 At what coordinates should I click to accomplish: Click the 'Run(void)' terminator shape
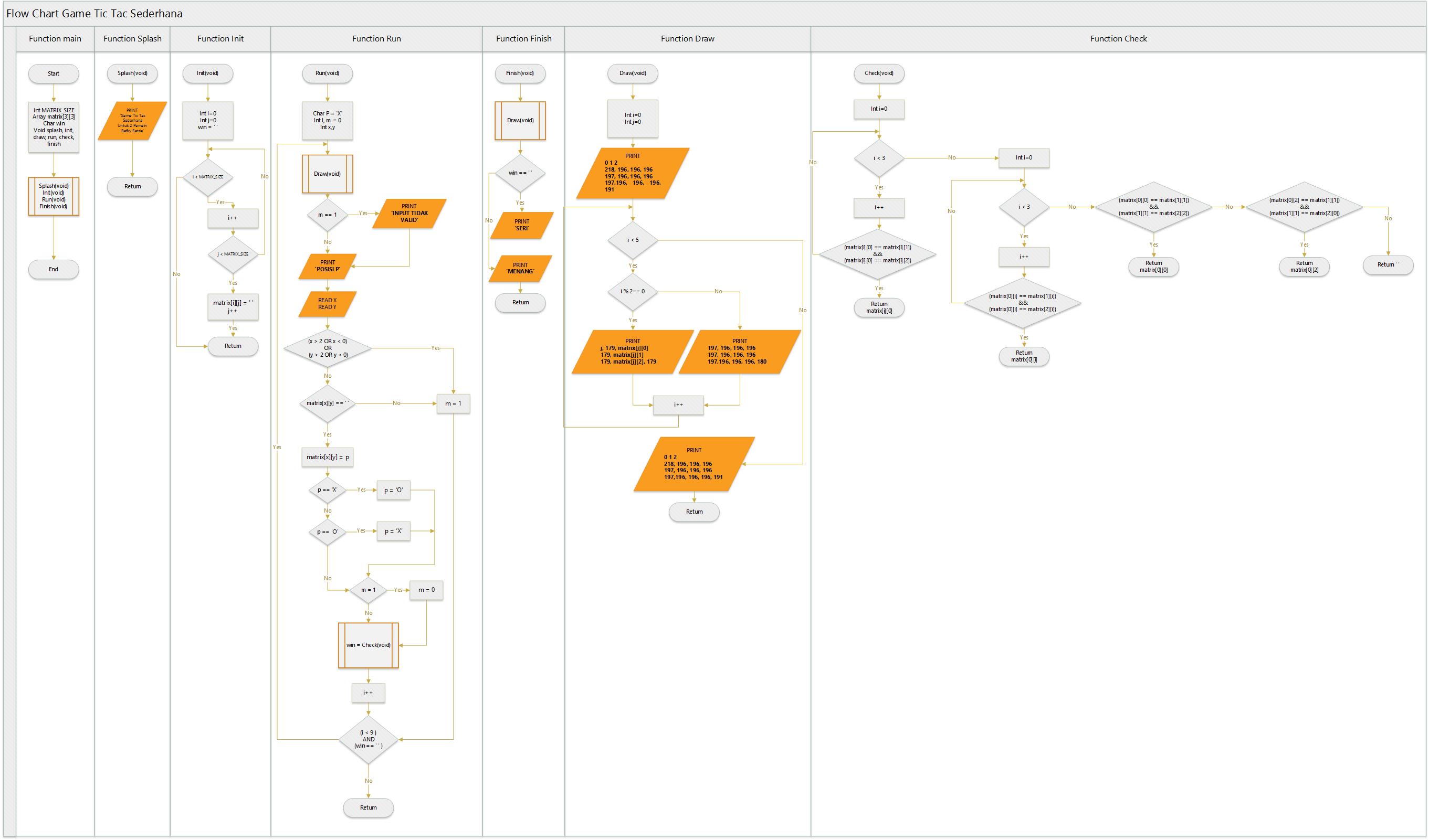[x=327, y=73]
